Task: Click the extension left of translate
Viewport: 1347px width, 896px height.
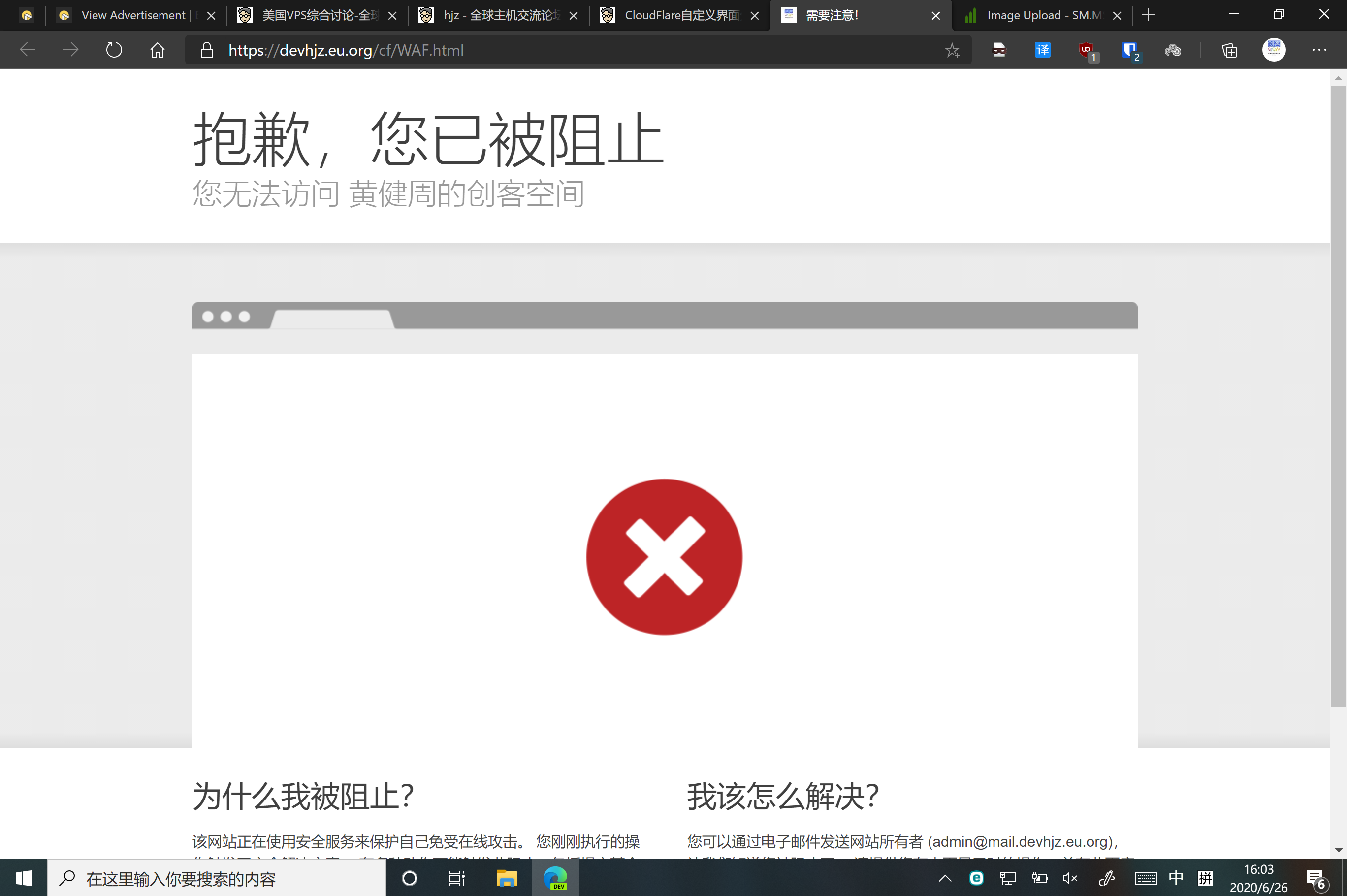Action: [999, 50]
